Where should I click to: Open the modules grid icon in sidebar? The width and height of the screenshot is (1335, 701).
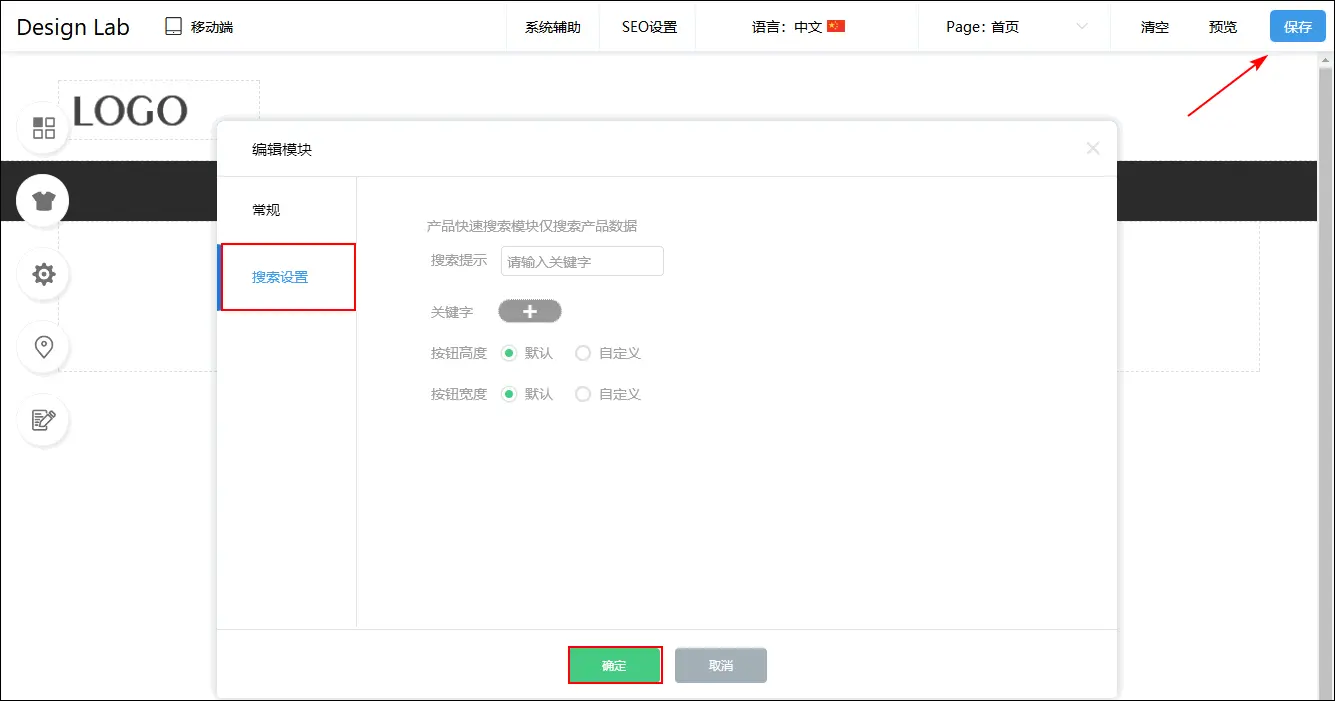coord(44,128)
